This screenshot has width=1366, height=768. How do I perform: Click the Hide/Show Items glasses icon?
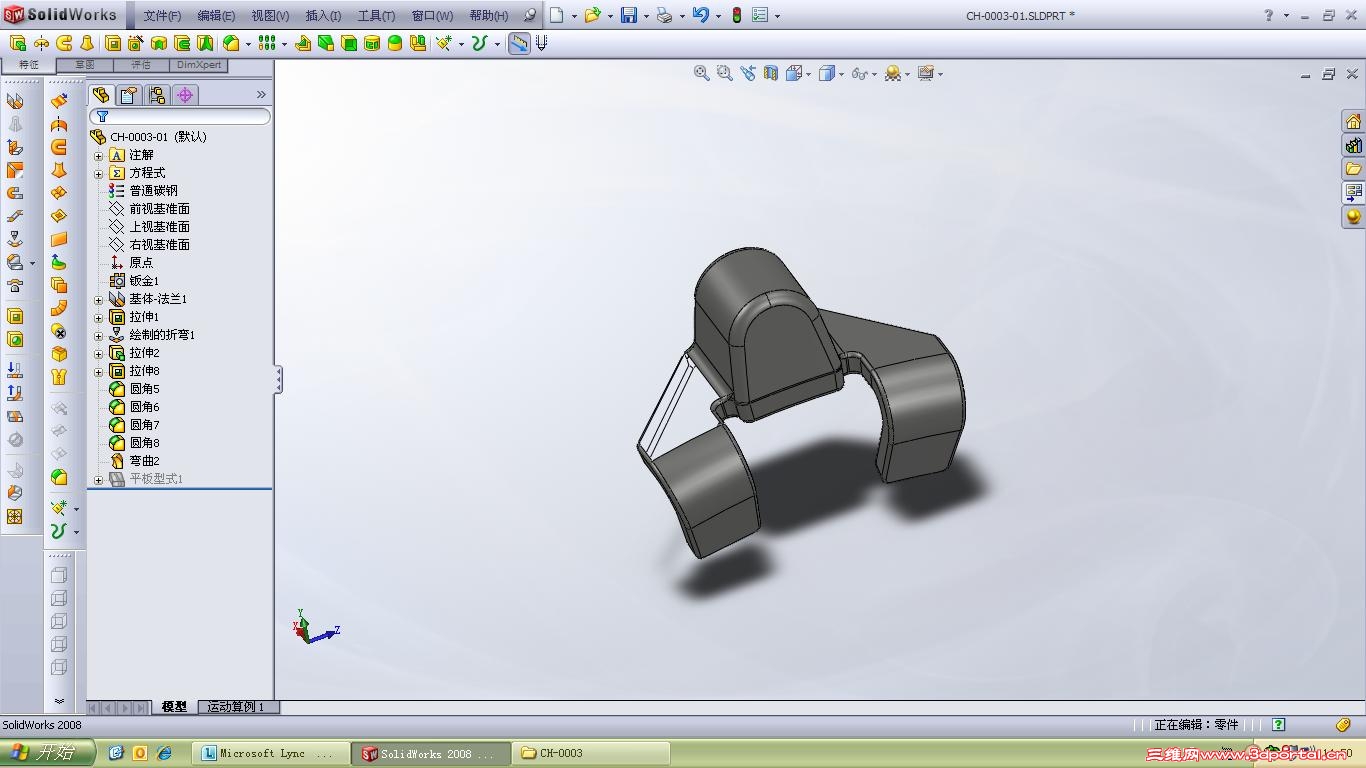859,73
